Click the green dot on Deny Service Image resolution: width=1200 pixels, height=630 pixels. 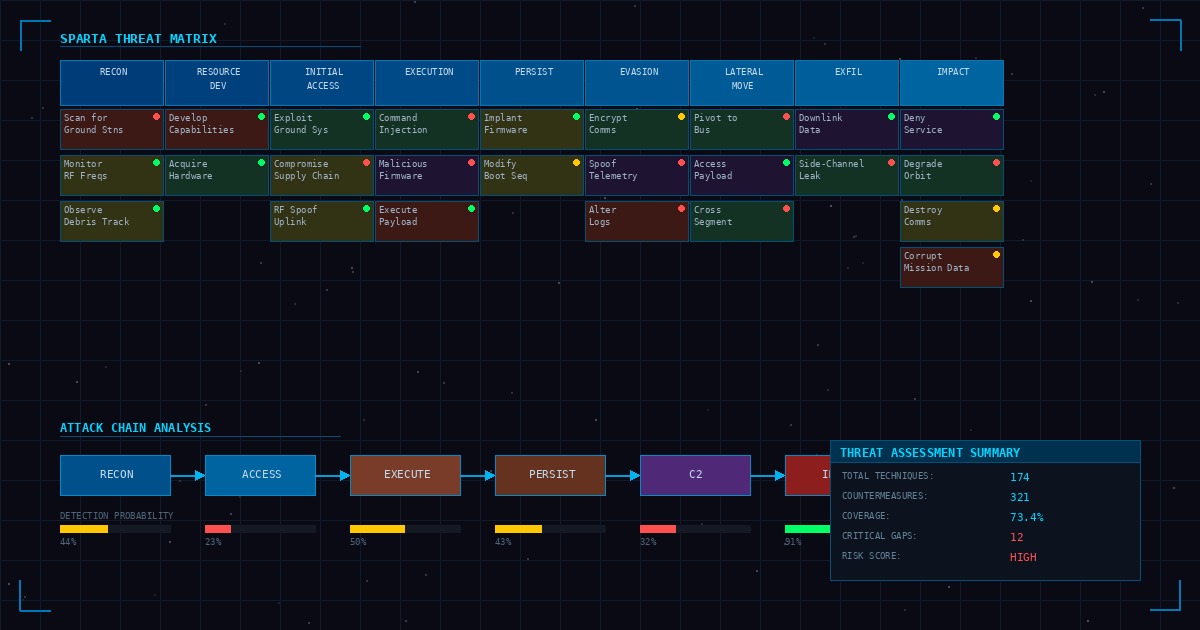point(996,115)
